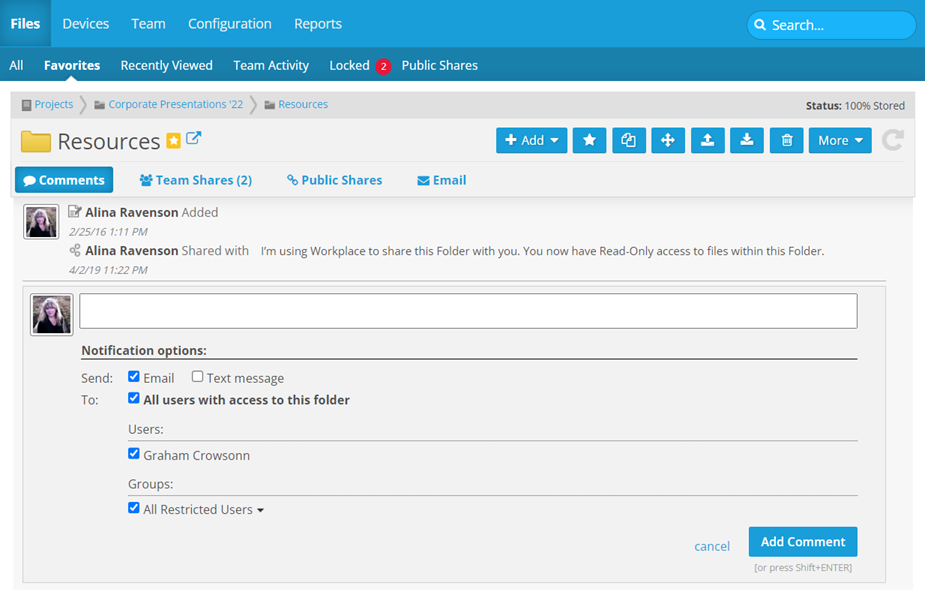Click into the comment text box

coord(468,311)
